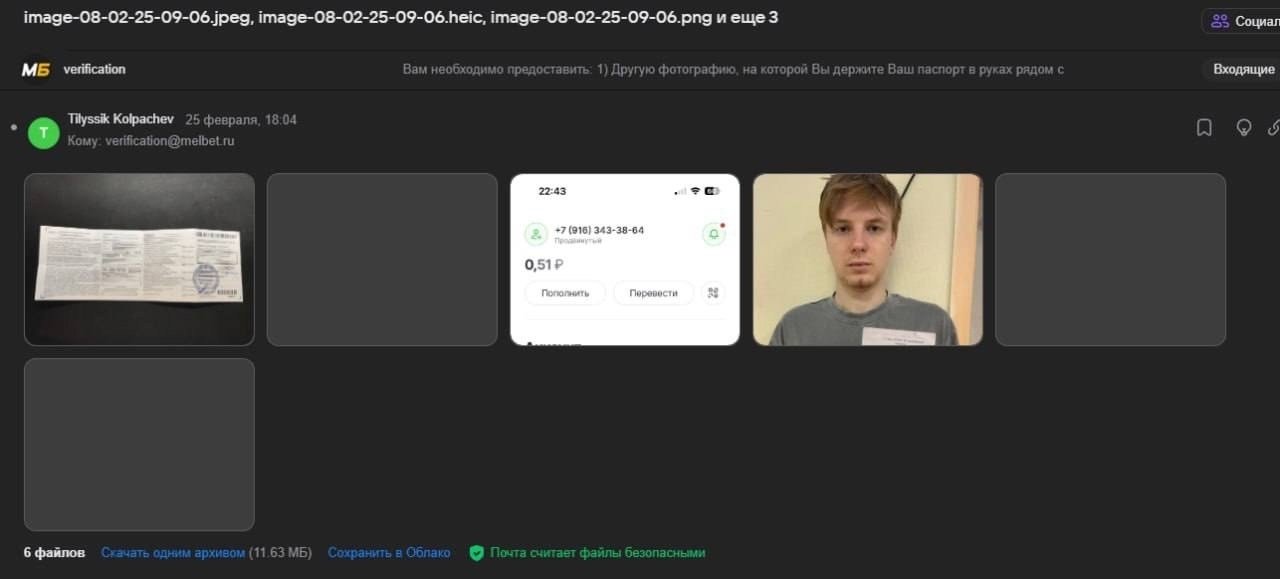The height and width of the screenshot is (579, 1280).
Task: Click the MБ verification sender logo
Action: [36, 69]
